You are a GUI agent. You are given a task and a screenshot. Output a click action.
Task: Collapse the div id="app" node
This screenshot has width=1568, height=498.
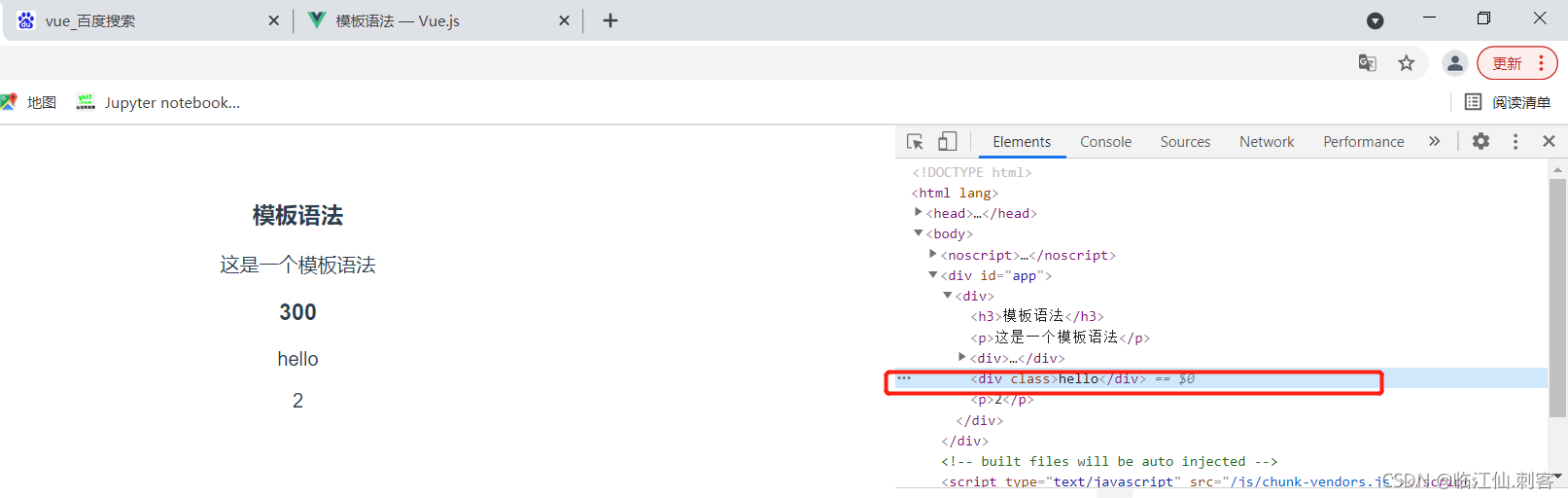pos(932,275)
